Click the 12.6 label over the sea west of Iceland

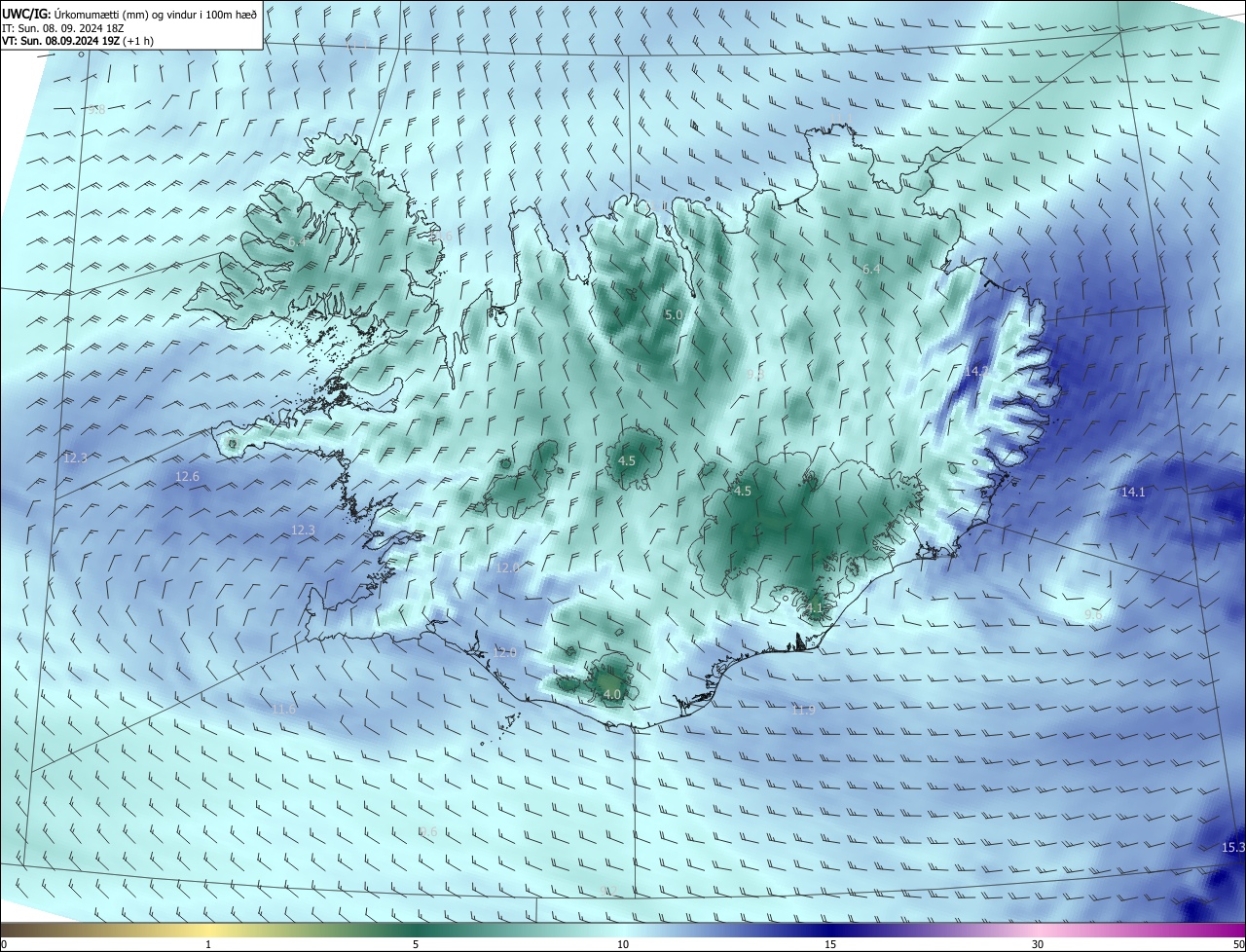[x=187, y=476]
